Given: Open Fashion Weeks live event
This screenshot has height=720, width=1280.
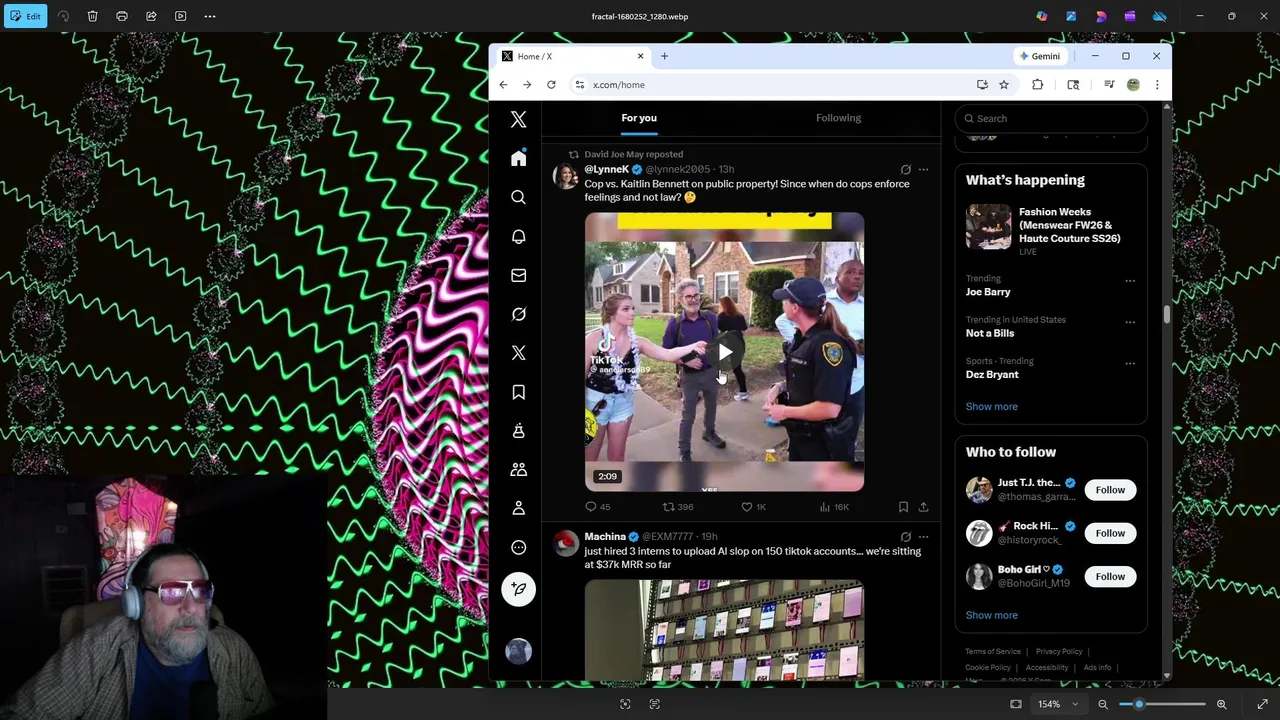Looking at the screenshot, I should tap(1050, 229).
